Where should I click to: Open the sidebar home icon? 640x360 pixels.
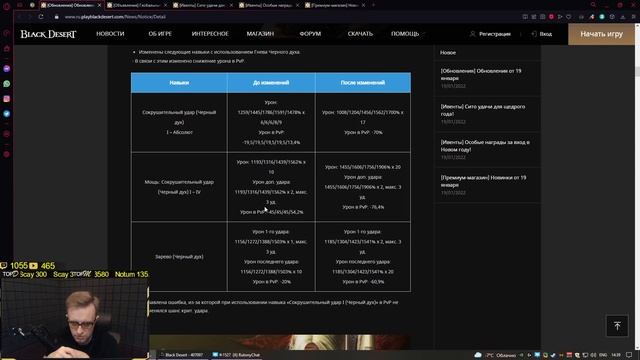click(x=7, y=49)
